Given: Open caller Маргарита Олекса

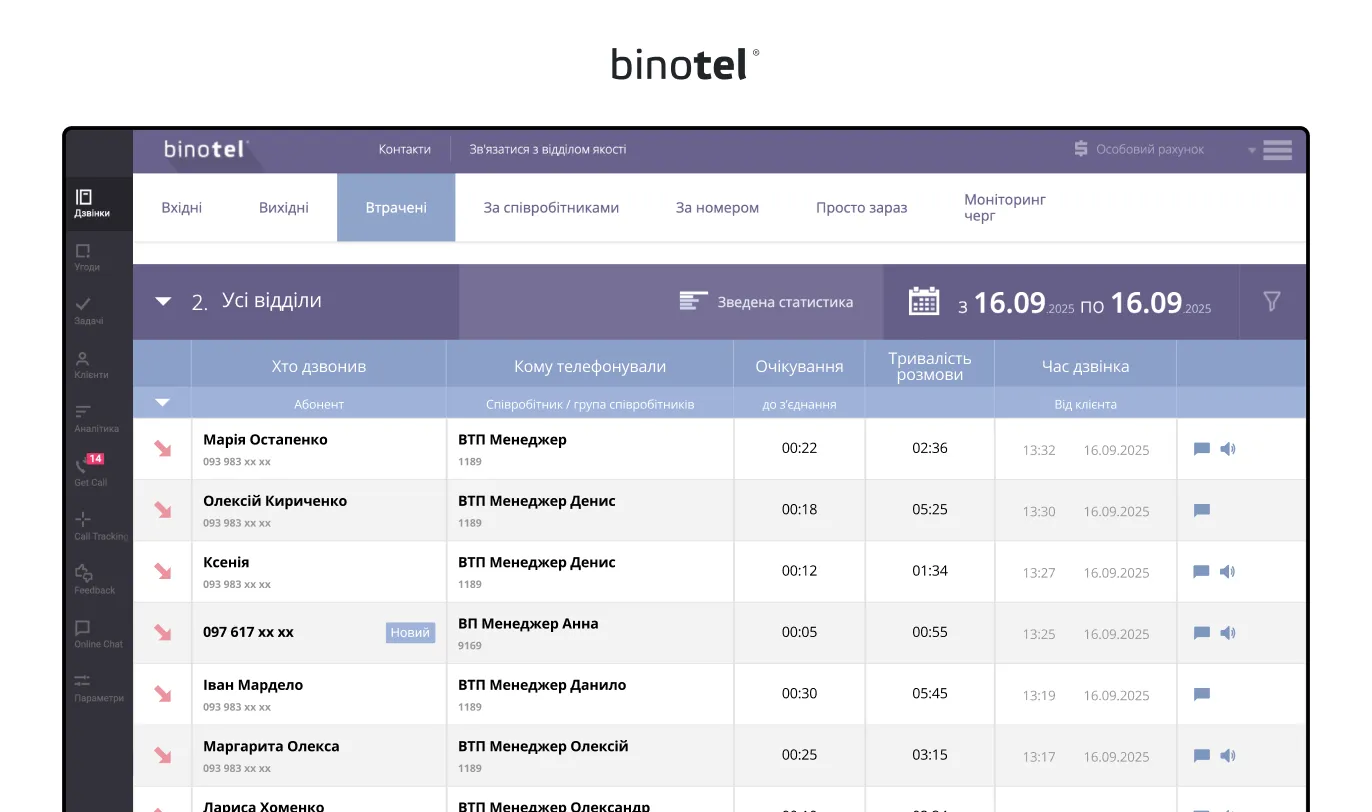Looking at the screenshot, I should (x=271, y=746).
